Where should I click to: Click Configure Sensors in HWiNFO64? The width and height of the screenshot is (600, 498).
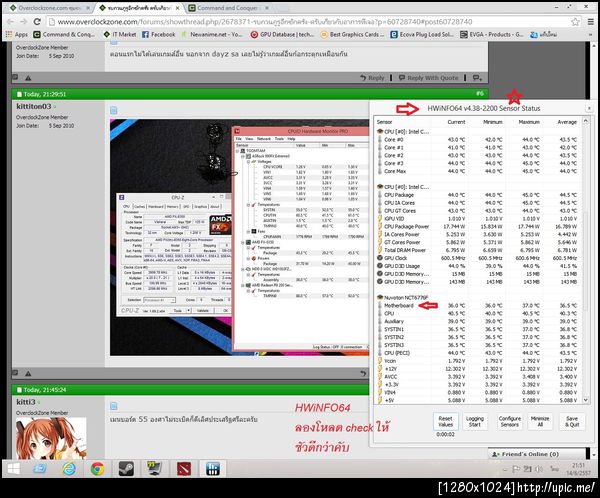point(509,421)
